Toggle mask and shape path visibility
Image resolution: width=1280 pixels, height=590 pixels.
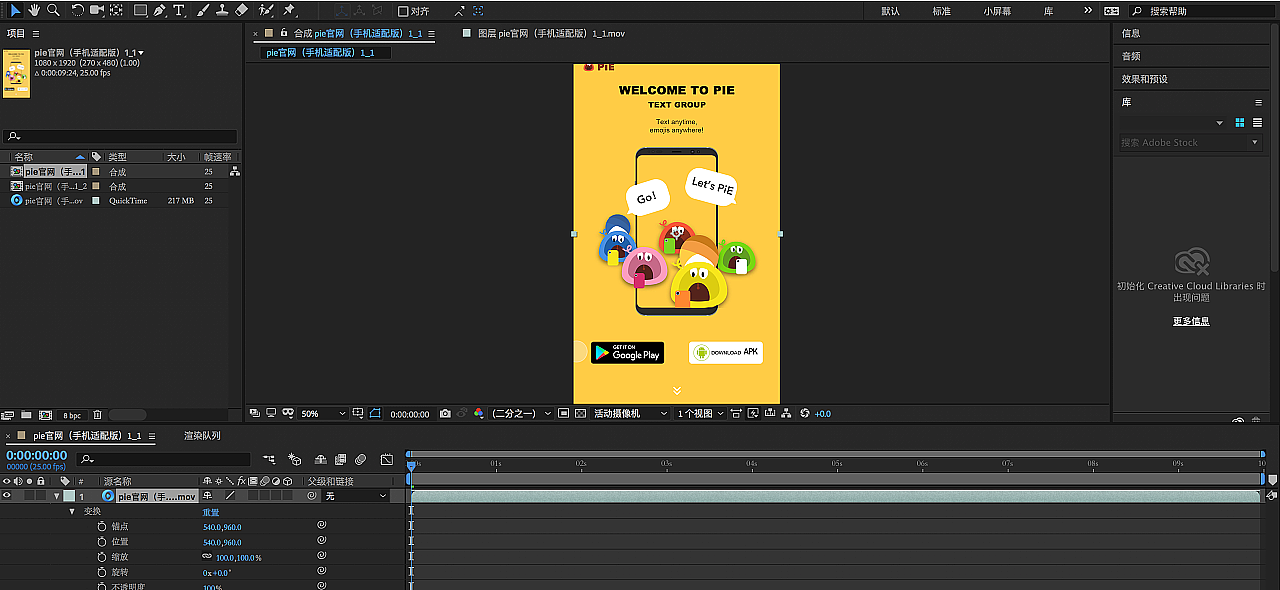(375, 413)
